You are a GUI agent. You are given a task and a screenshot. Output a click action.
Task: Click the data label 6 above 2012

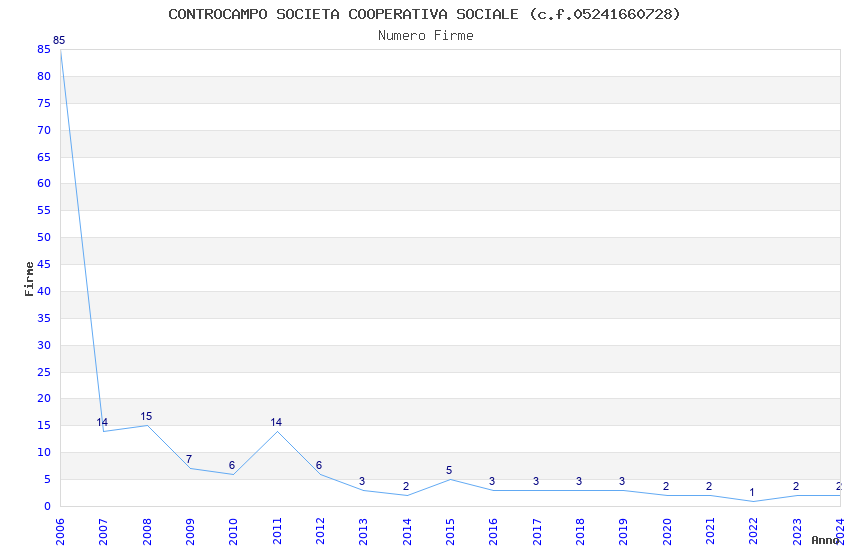(319, 465)
